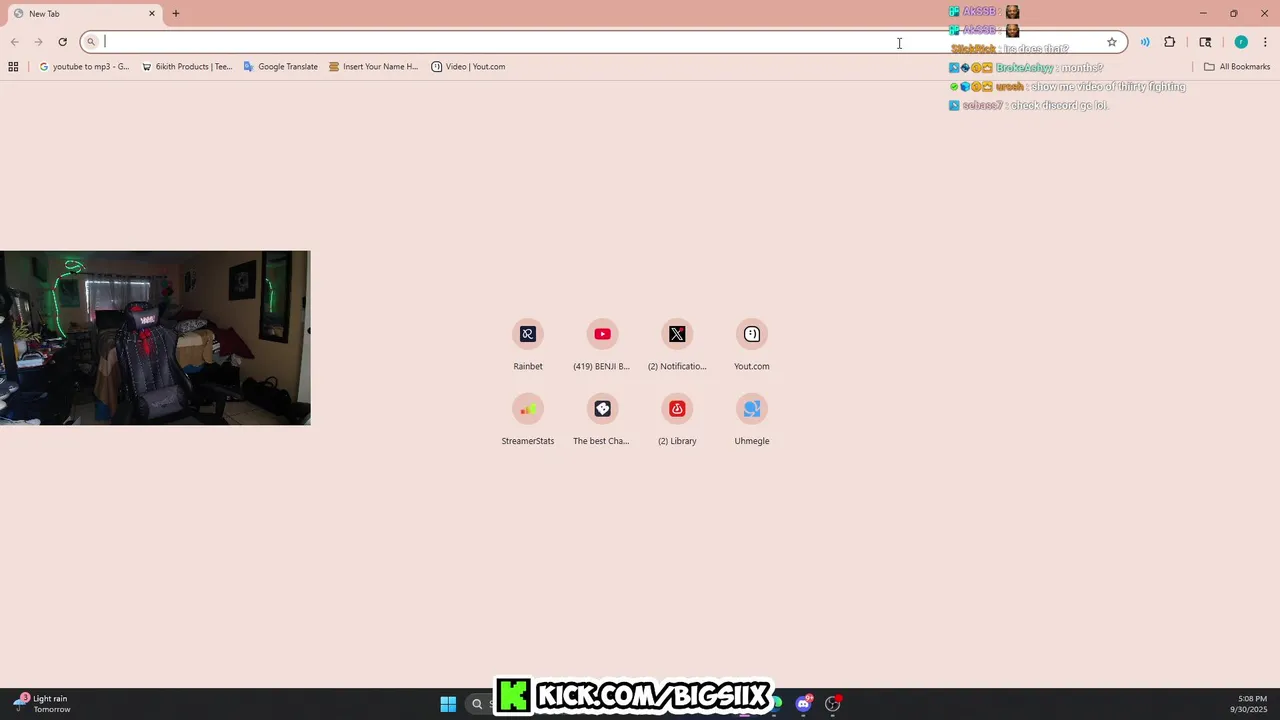Open the Light rain weather widget
1280x720 pixels.
coord(42,704)
